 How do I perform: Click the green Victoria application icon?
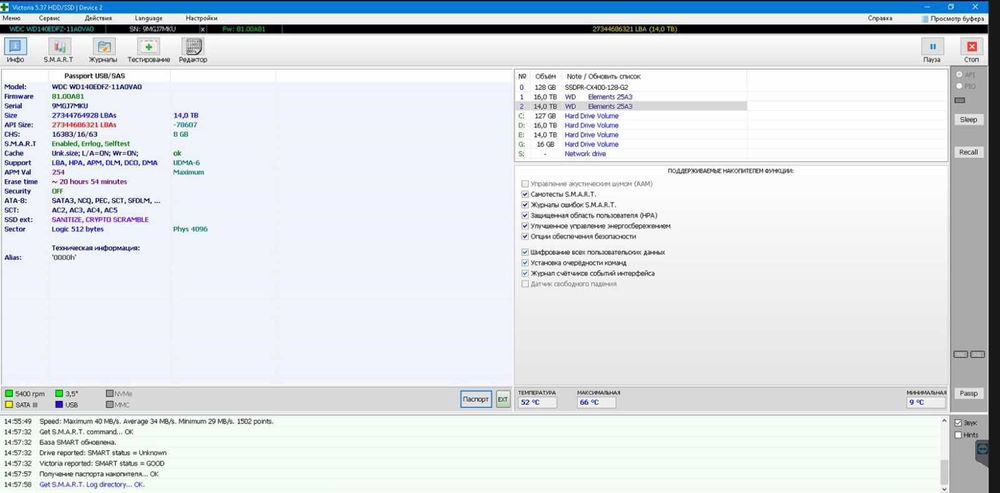6,6
